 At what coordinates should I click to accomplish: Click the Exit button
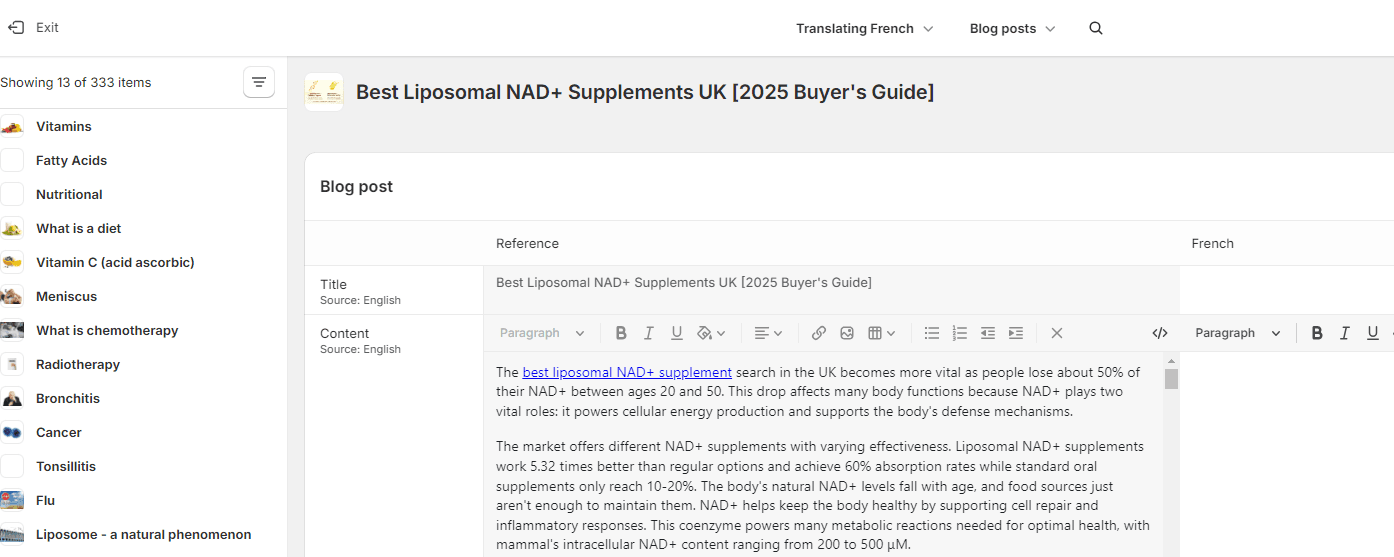coord(35,28)
